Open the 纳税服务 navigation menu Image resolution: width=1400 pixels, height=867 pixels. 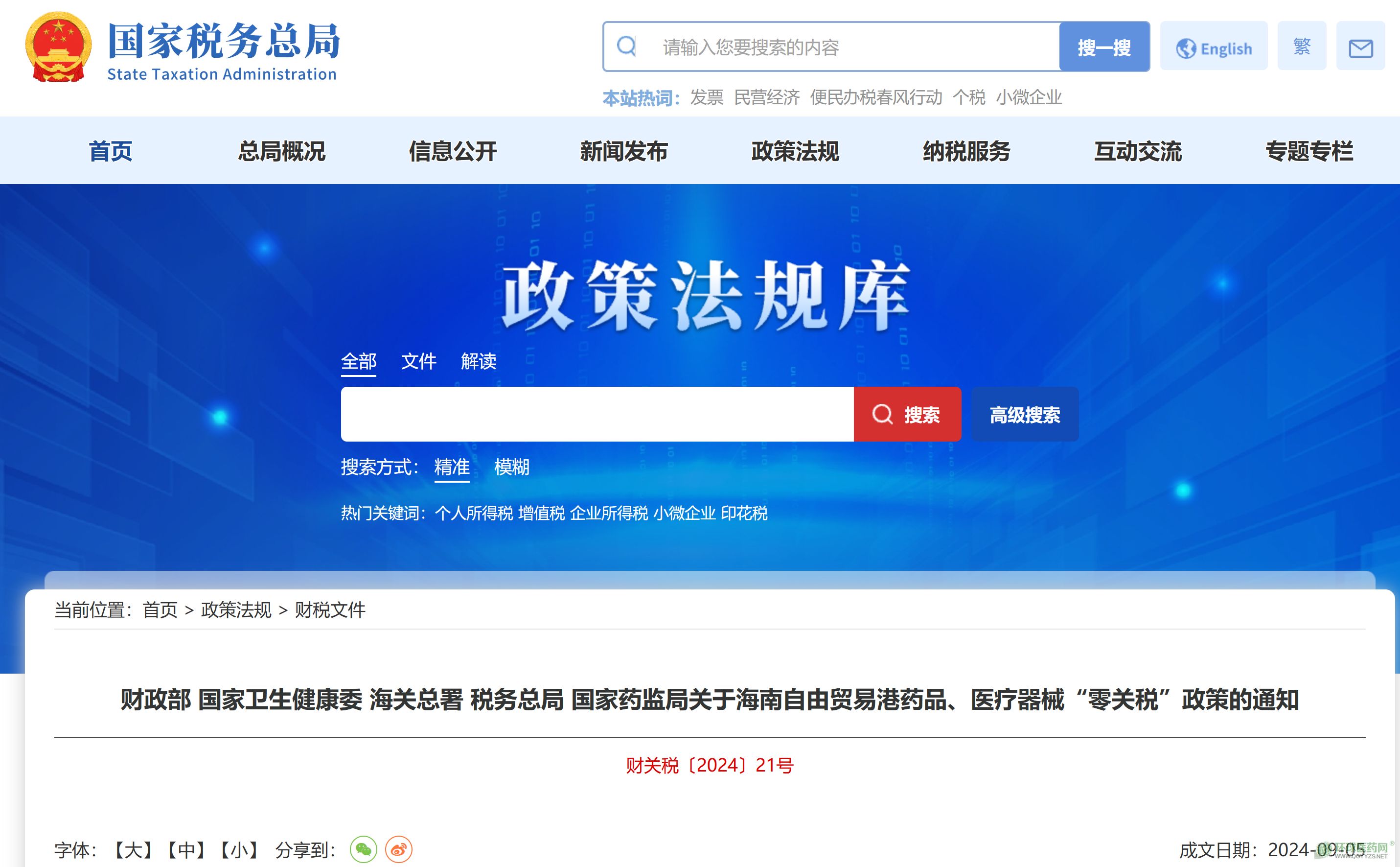pyautogui.click(x=966, y=151)
